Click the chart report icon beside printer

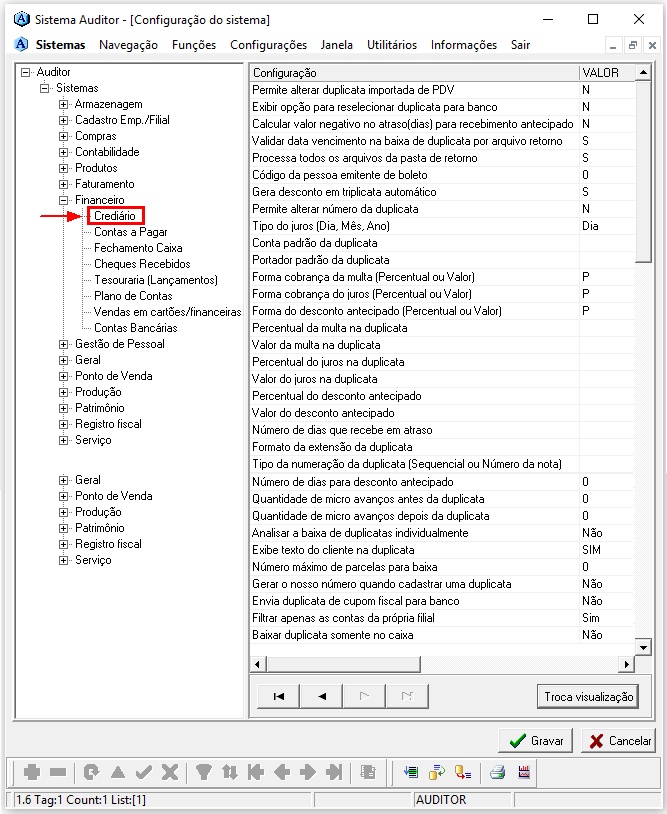[x=524, y=772]
